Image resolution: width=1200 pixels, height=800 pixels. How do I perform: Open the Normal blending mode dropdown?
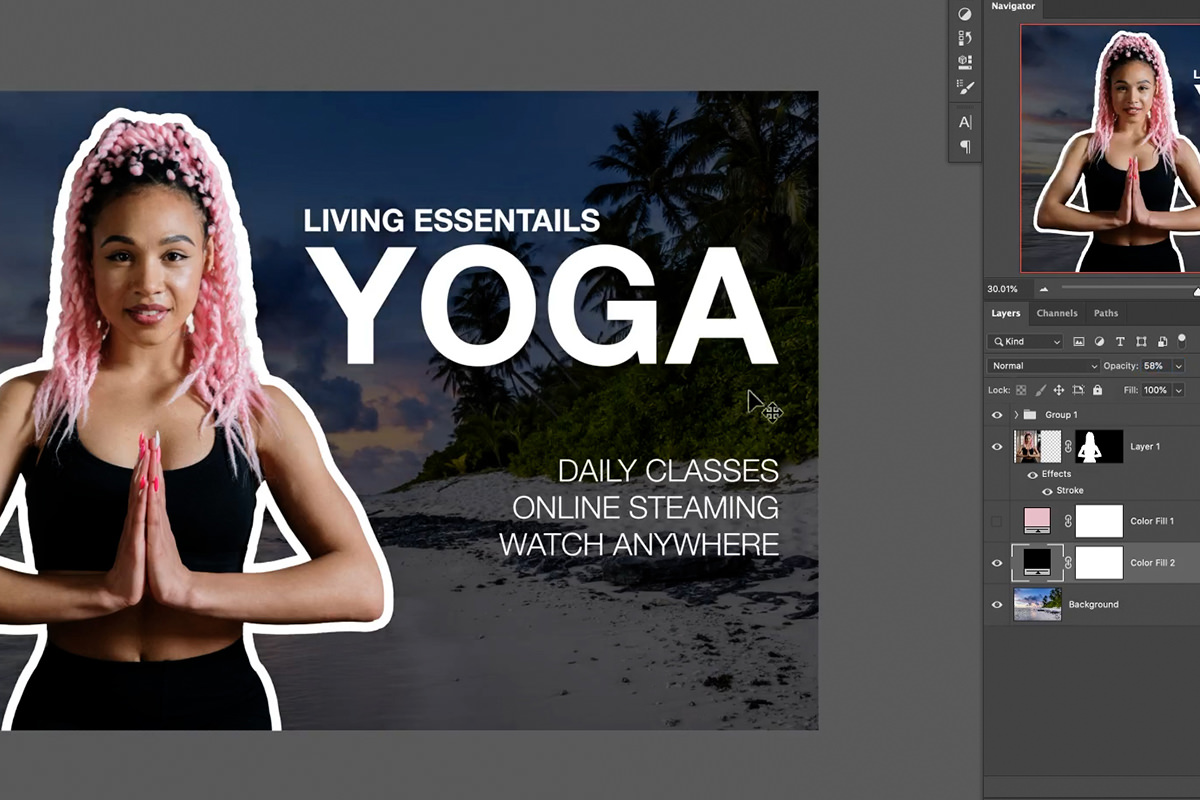tap(1042, 366)
